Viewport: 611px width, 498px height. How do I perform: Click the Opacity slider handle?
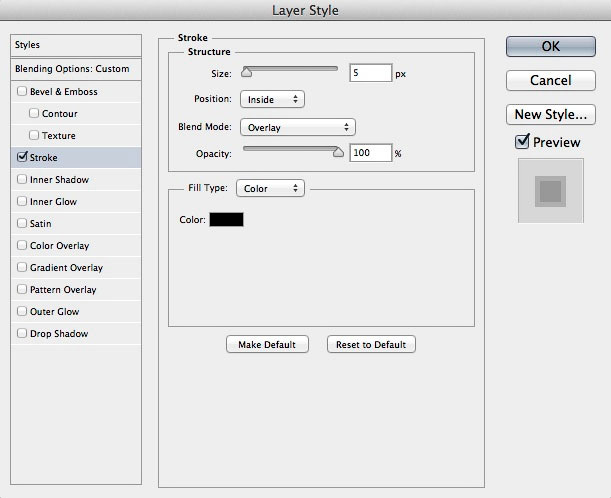[338, 152]
